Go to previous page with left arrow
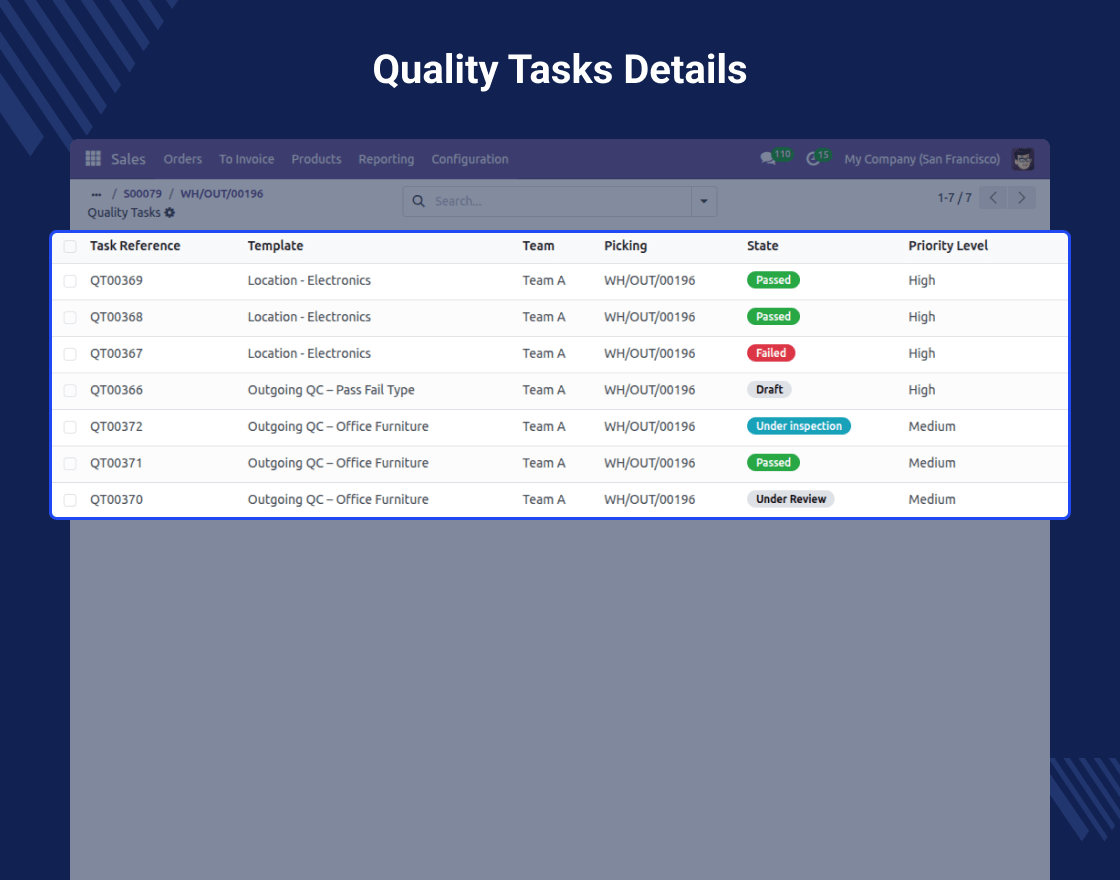The width and height of the screenshot is (1120, 880). coord(993,198)
